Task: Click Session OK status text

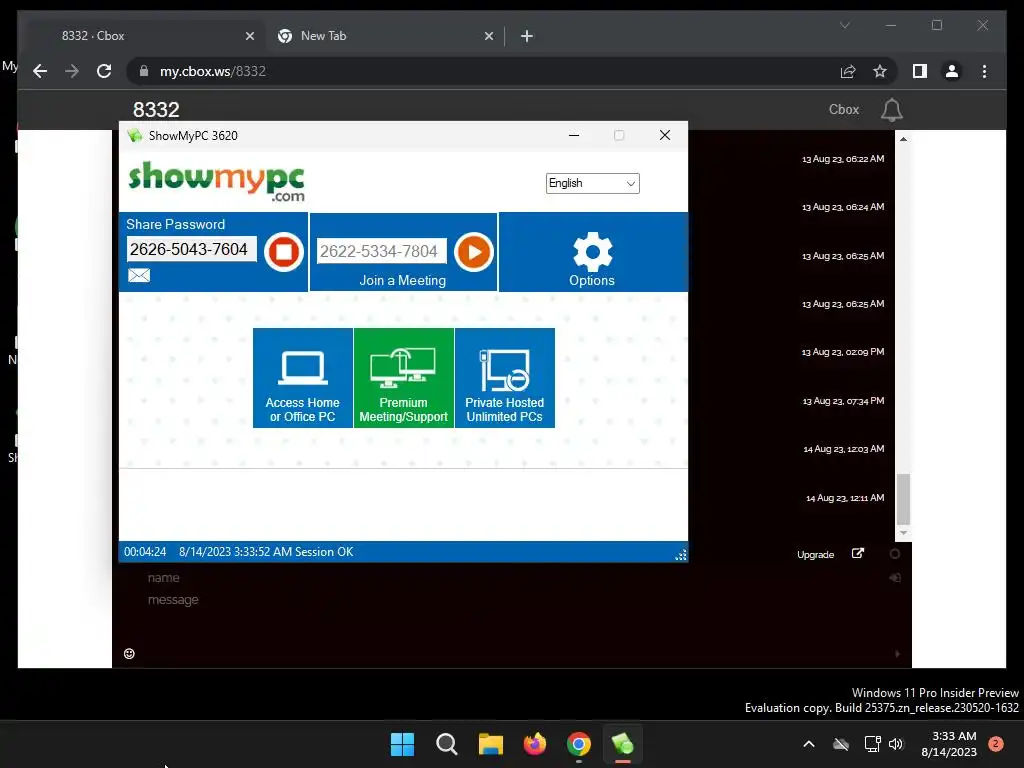Action: point(324,552)
